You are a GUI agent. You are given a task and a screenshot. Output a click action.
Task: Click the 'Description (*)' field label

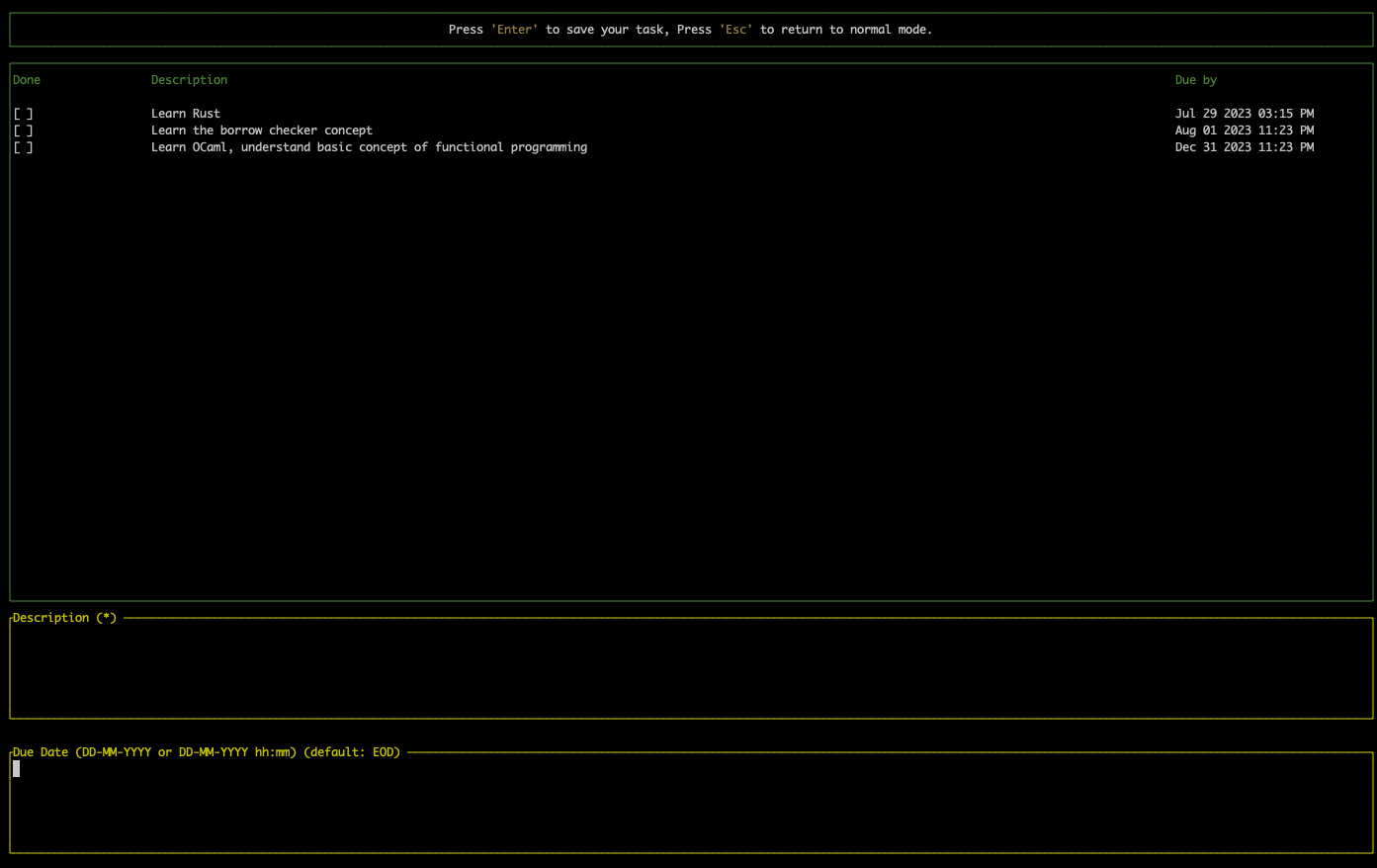point(64,618)
